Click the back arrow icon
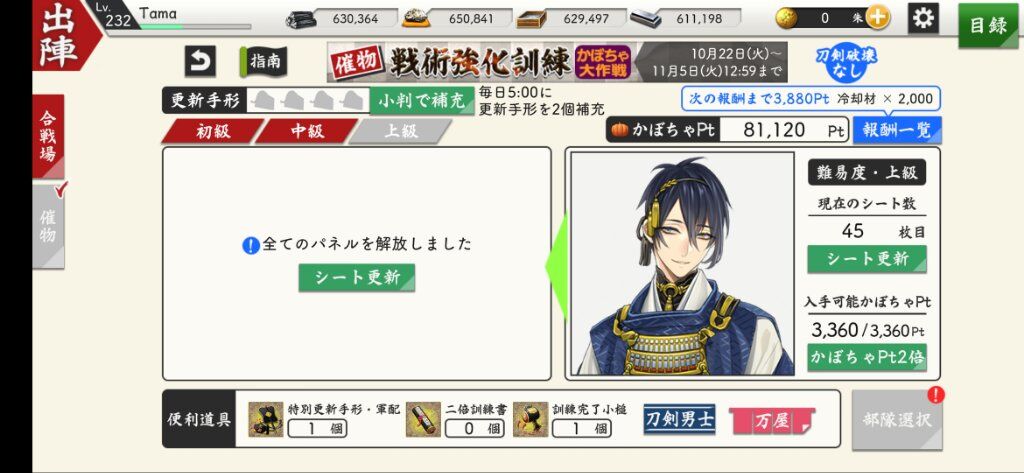 pyautogui.click(x=200, y=61)
